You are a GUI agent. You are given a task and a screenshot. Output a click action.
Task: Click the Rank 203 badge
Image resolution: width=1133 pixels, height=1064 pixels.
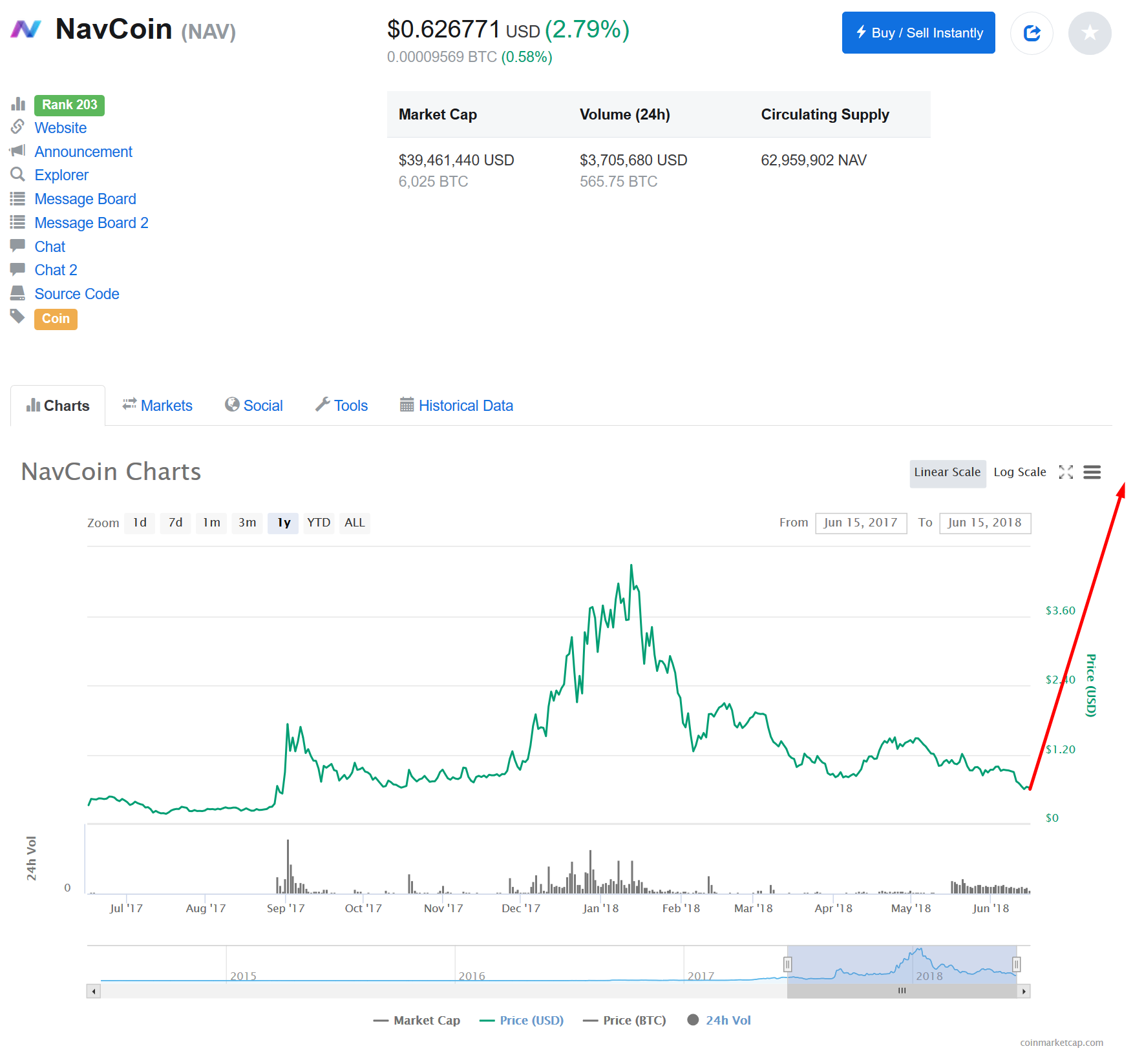coord(69,105)
